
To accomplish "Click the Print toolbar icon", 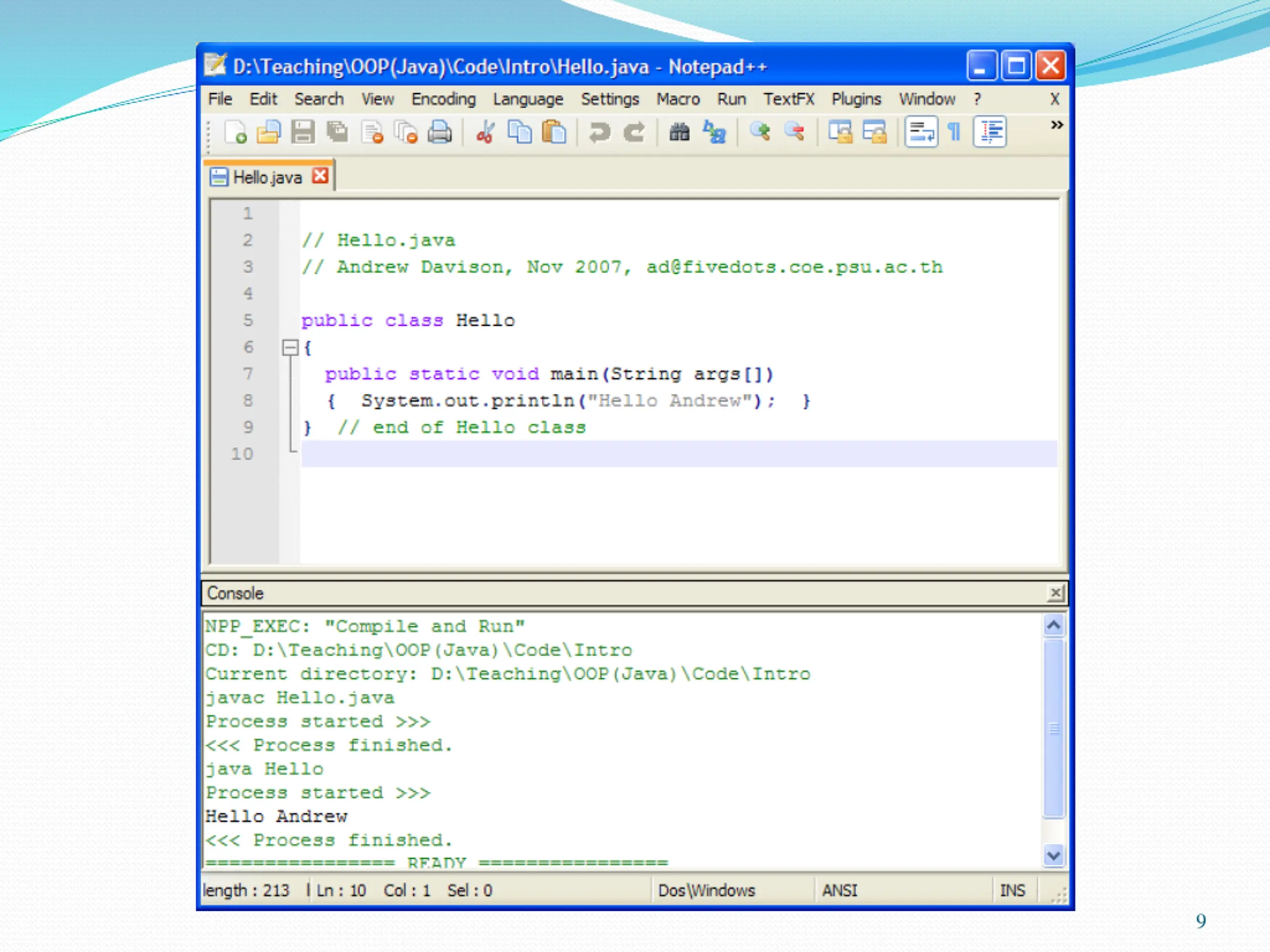I will tap(440, 132).
